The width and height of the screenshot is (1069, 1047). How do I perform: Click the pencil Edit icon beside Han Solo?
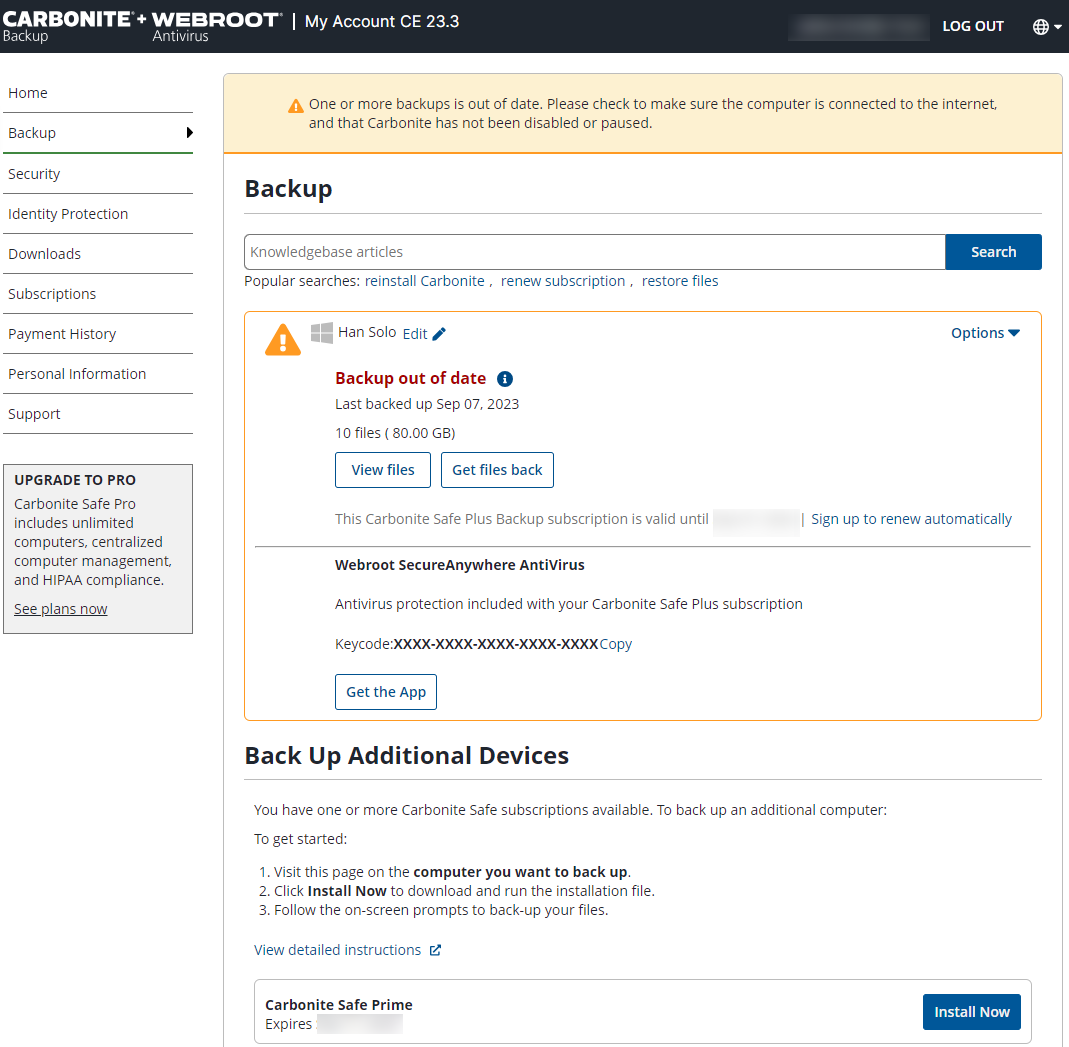click(439, 334)
